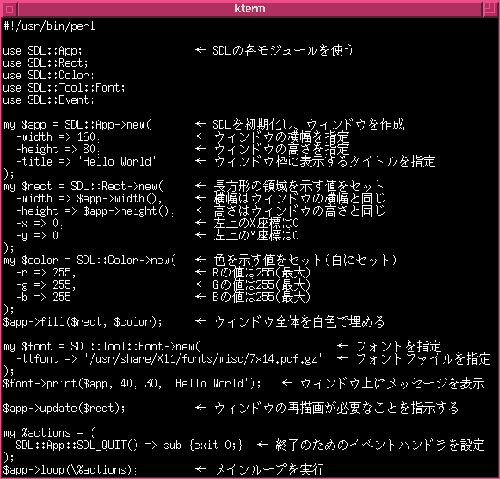Image resolution: width=500 pixels, height=479 pixels.
Task: Click the 'SDL::App::SDL_QUIT()' handler text
Action: pyautogui.click(x=76, y=445)
